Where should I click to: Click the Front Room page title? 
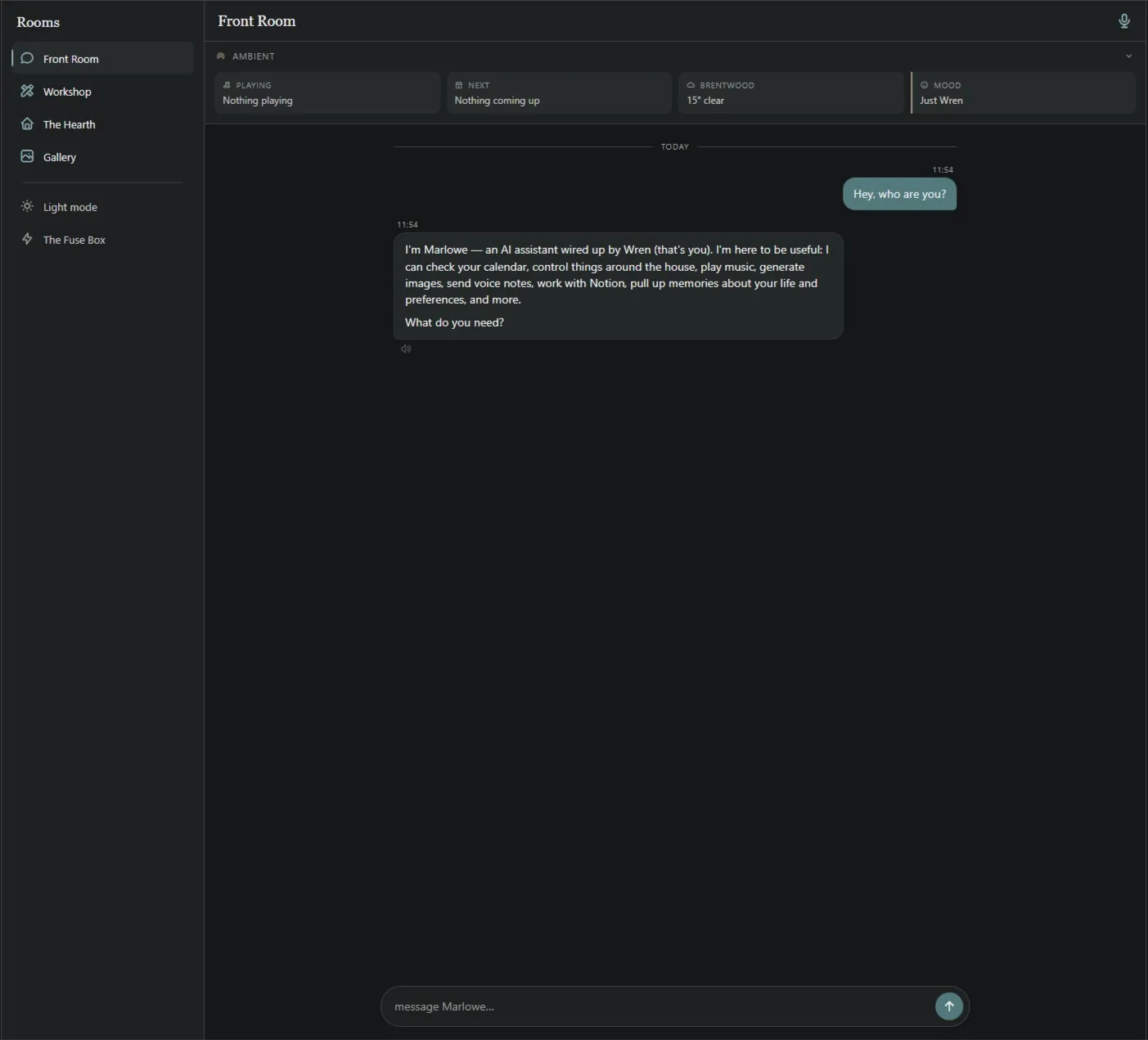tap(257, 21)
